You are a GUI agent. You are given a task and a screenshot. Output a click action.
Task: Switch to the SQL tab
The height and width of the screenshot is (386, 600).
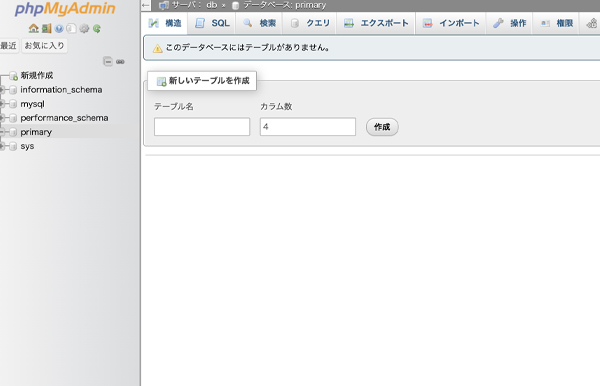point(212,23)
